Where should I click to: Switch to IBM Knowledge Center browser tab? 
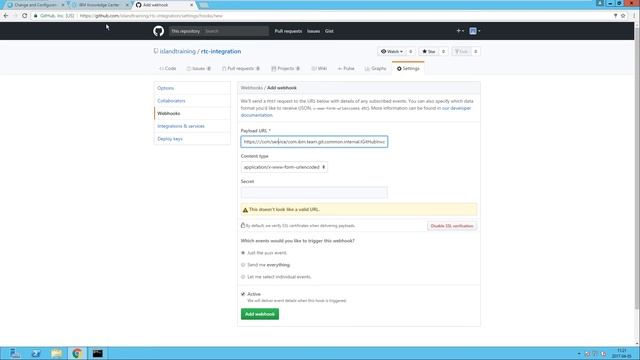99,5
